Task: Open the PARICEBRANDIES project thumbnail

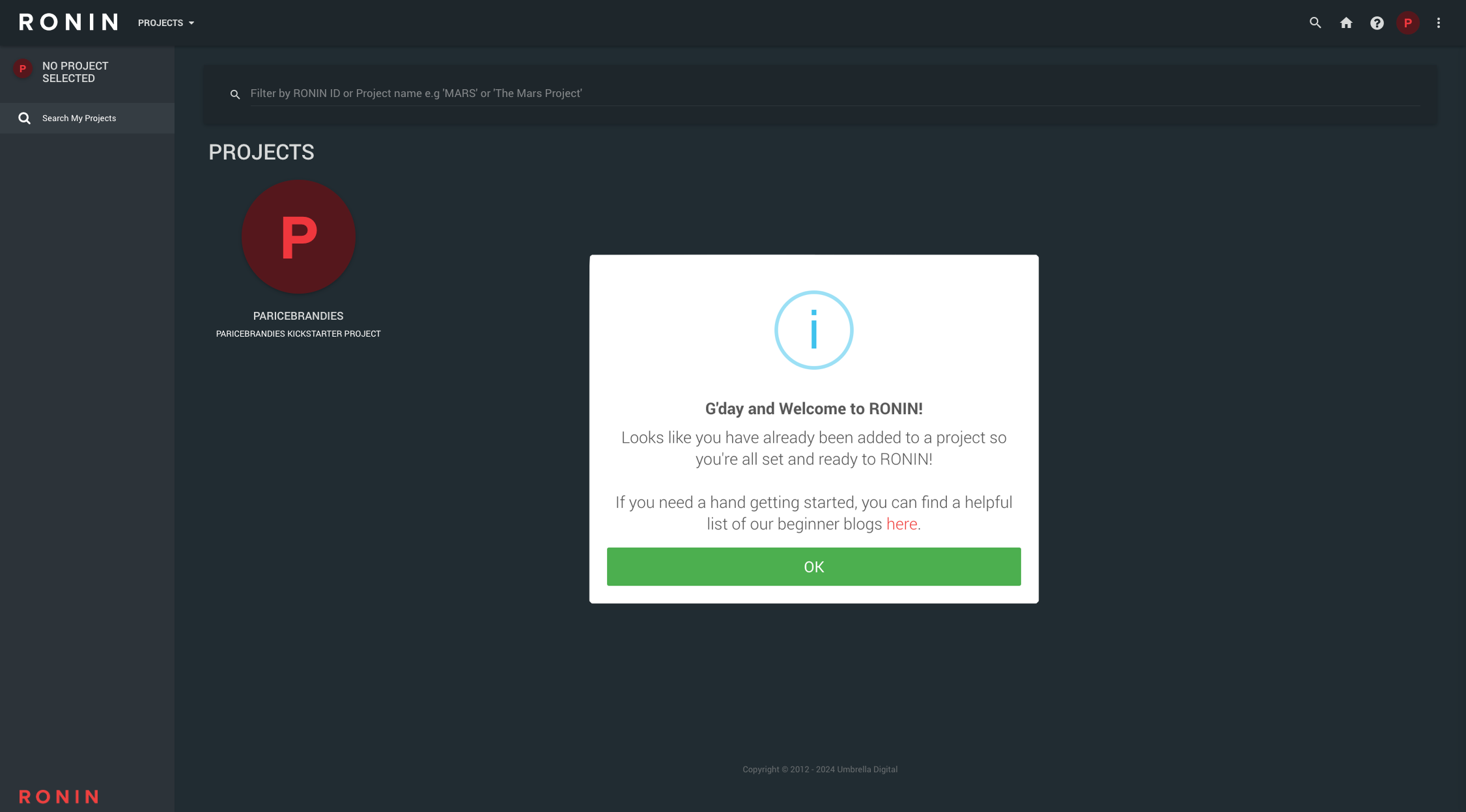Action: [x=298, y=236]
